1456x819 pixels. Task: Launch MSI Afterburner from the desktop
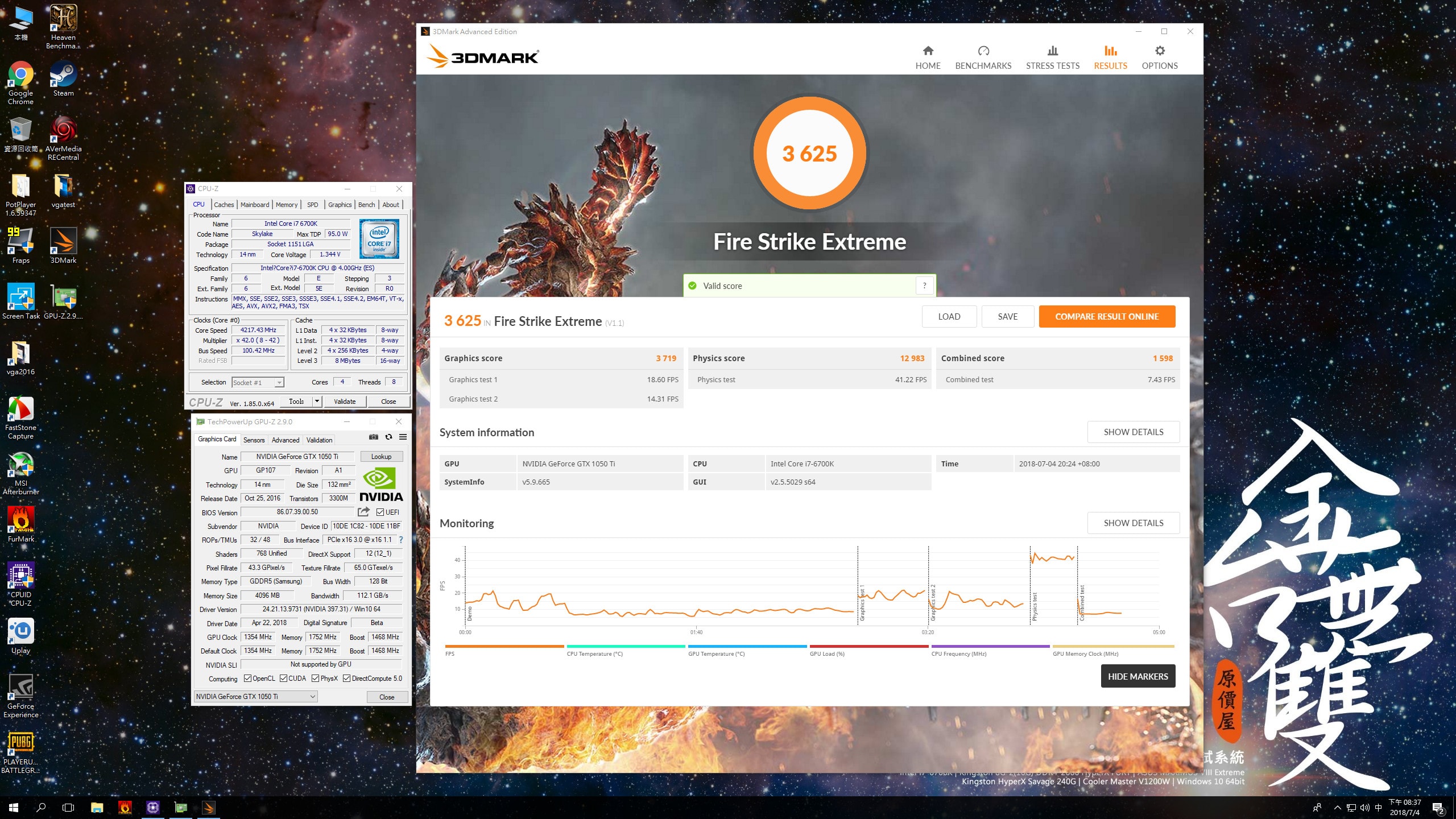point(20,473)
